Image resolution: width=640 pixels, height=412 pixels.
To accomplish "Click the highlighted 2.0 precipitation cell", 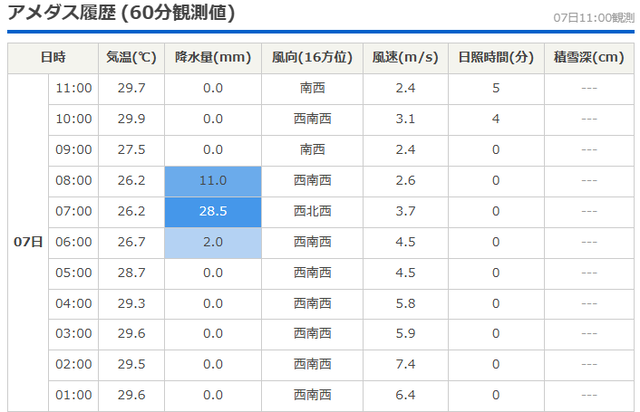I will coord(213,243).
